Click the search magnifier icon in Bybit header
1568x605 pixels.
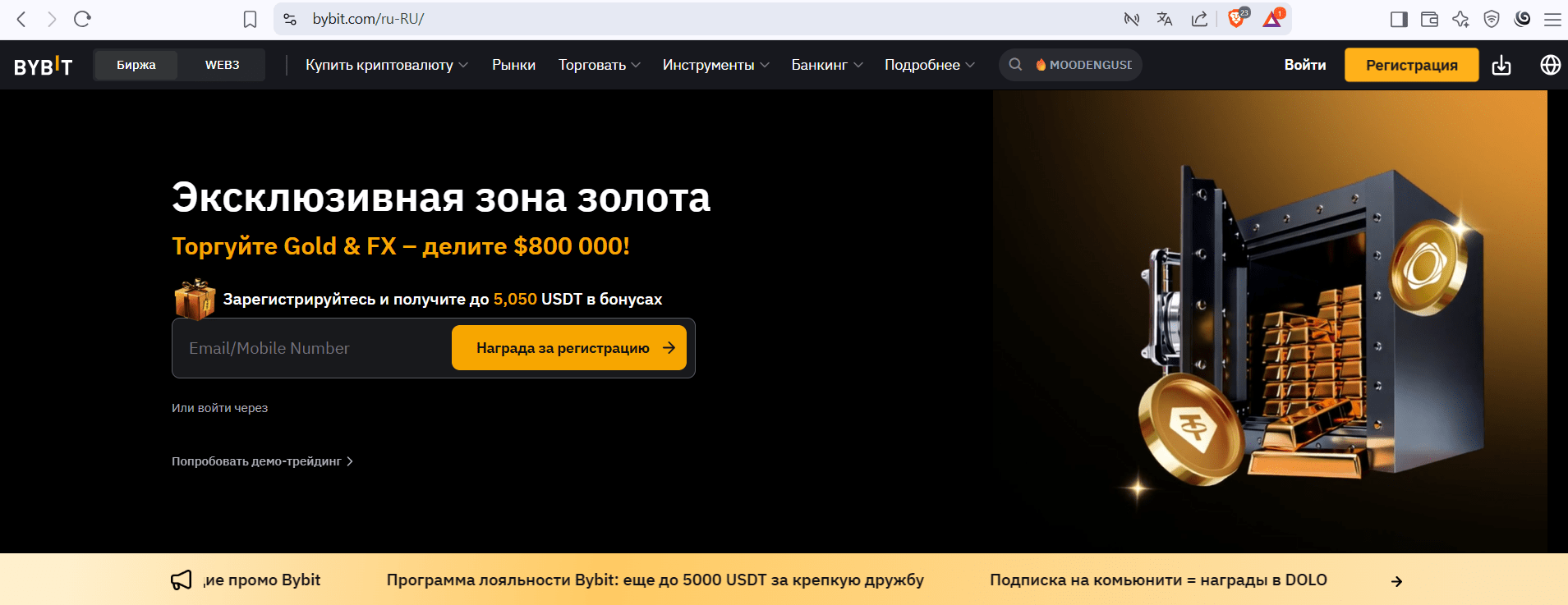pos(1015,64)
